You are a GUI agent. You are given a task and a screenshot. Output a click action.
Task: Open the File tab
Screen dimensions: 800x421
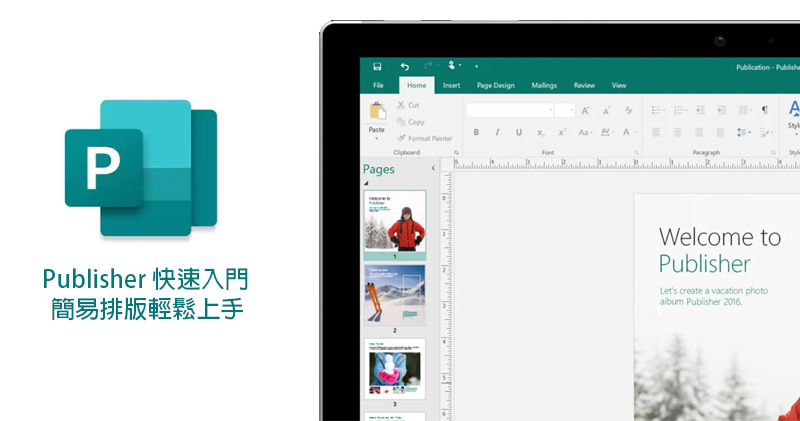[x=378, y=85]
